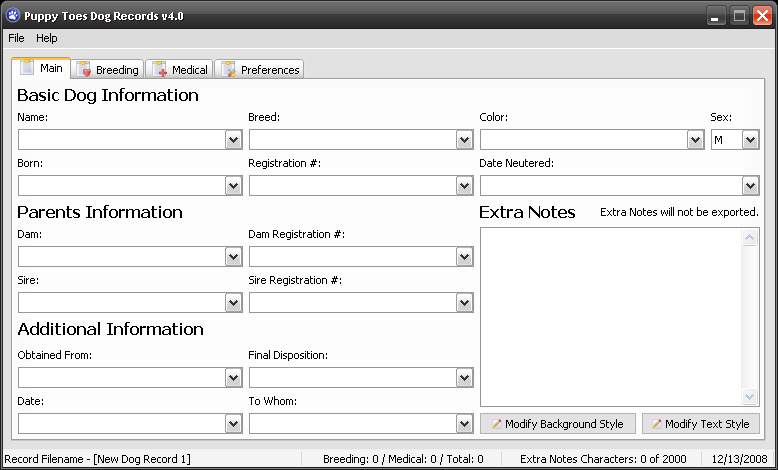Click pencil icon on Modify Text Style
The image size is (778, 470).
pos(657,424)
